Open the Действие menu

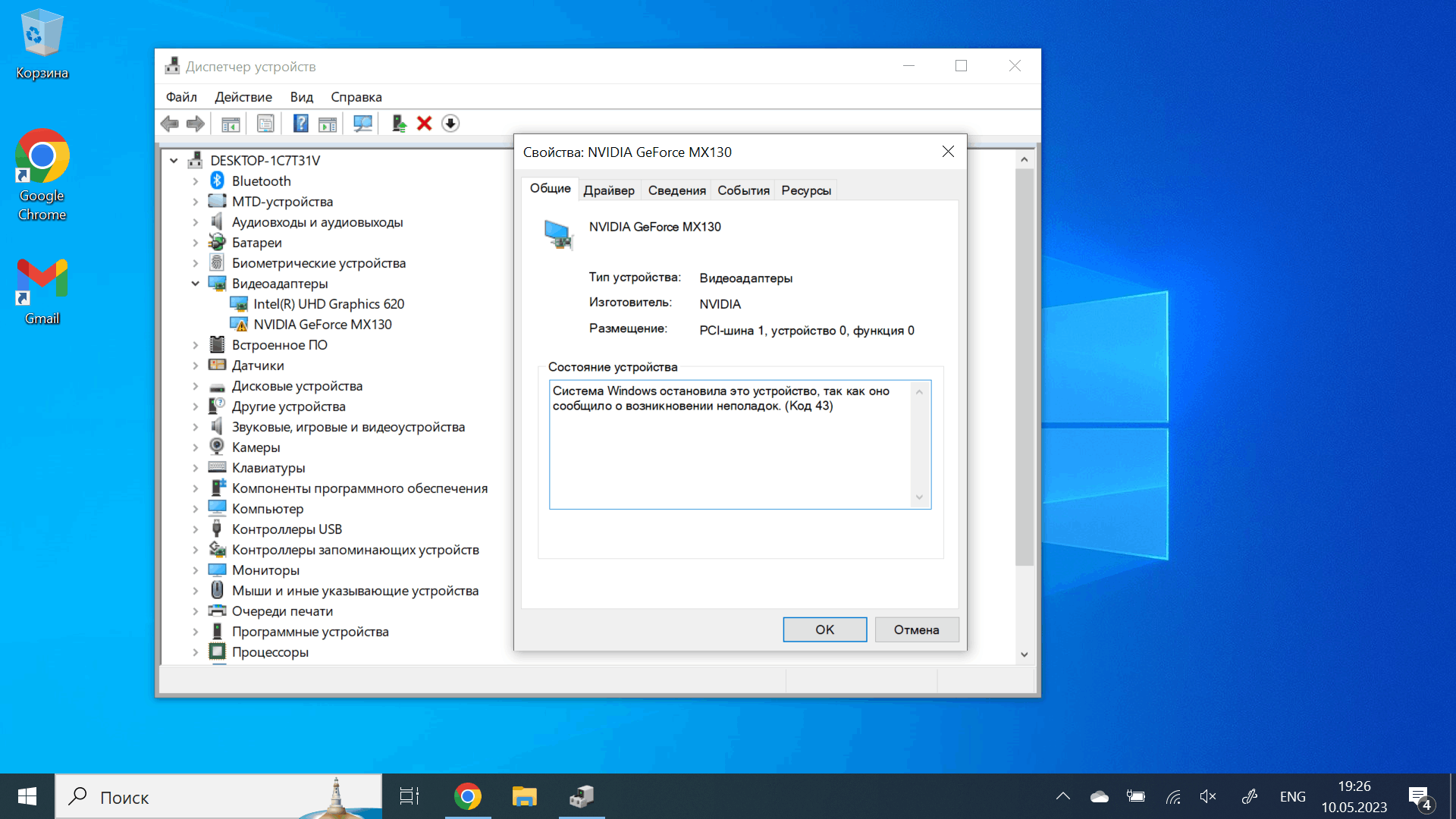click(243, 97)
